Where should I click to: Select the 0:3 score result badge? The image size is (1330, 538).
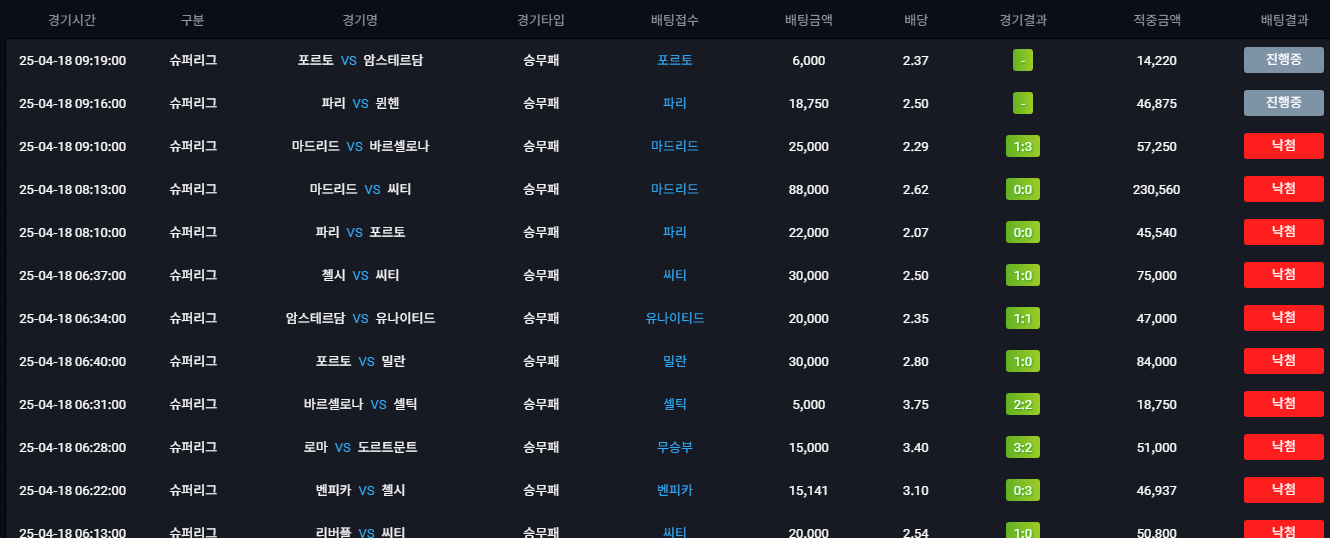point(1023,490)
